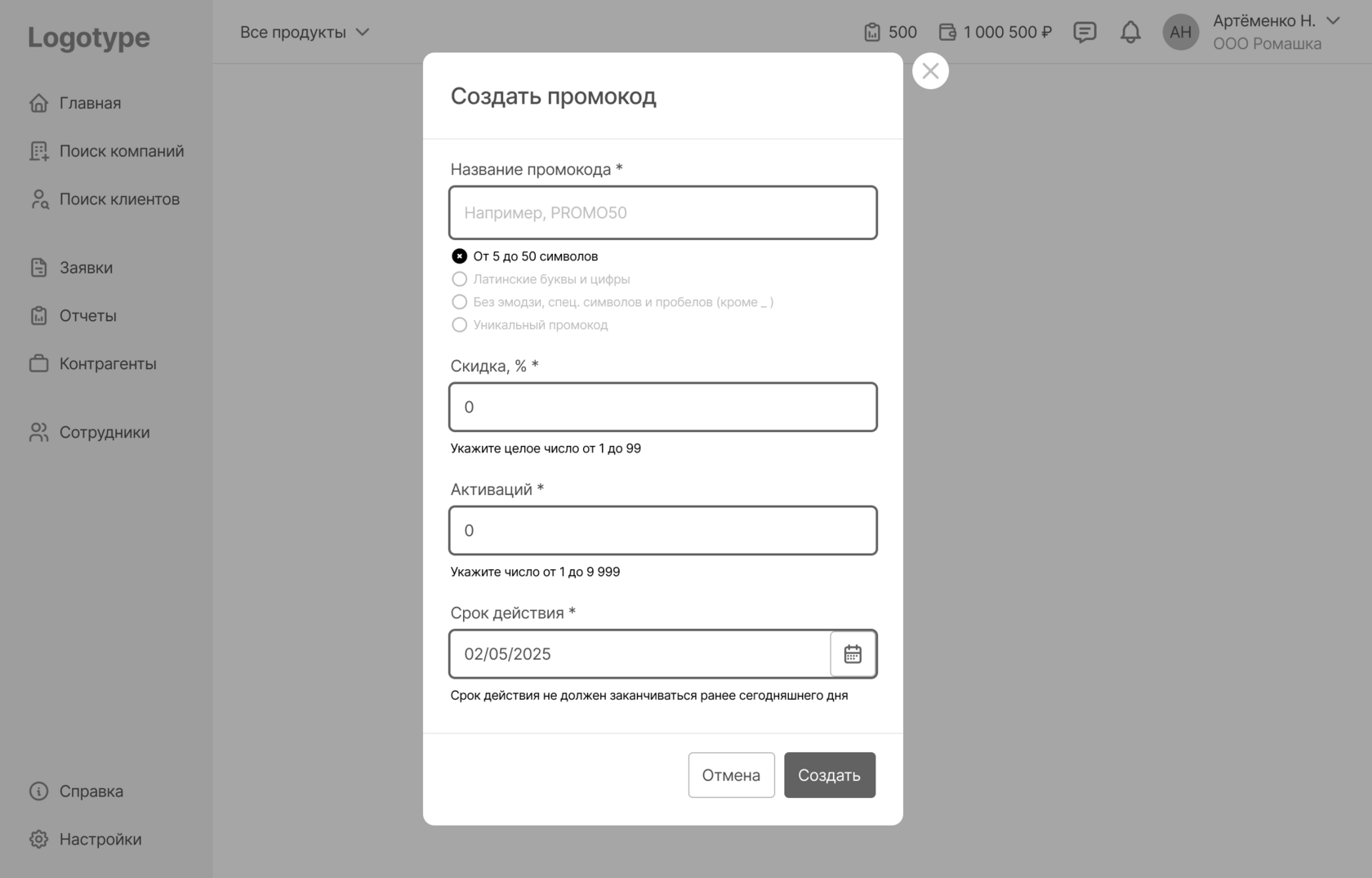The width and height of the screenshot is (1372, 878).
Task: Select the 'От 5 до 50 символов' indicator
Action: click(460, 256)
